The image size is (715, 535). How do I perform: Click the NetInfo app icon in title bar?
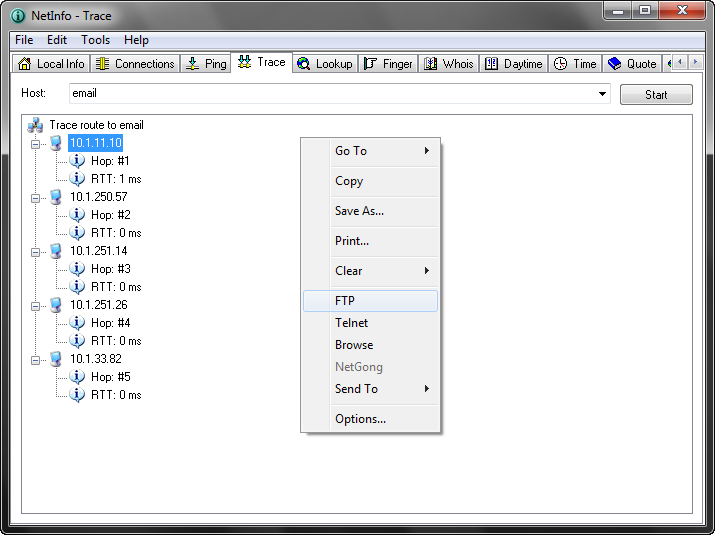[17, 16]
